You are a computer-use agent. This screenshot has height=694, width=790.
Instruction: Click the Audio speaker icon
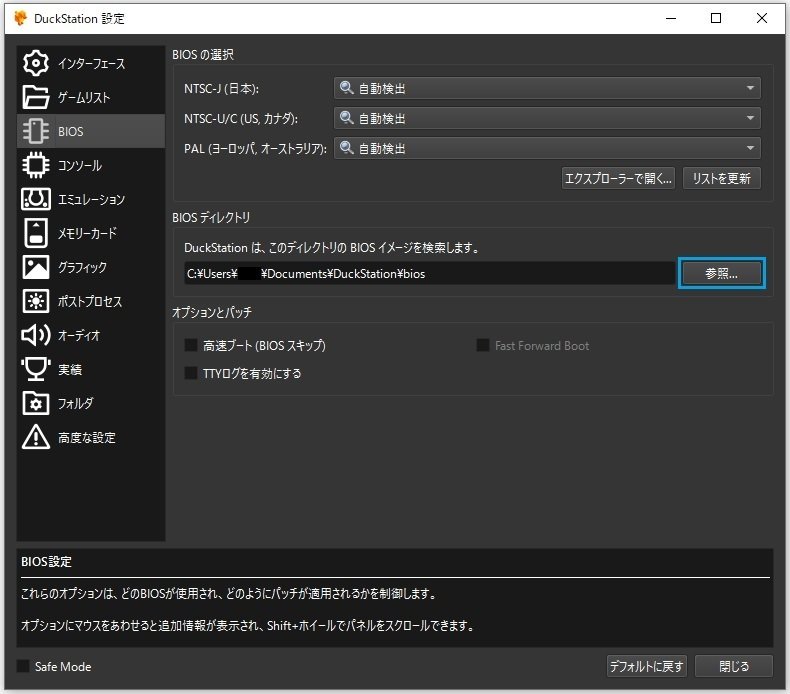(36, 335)
